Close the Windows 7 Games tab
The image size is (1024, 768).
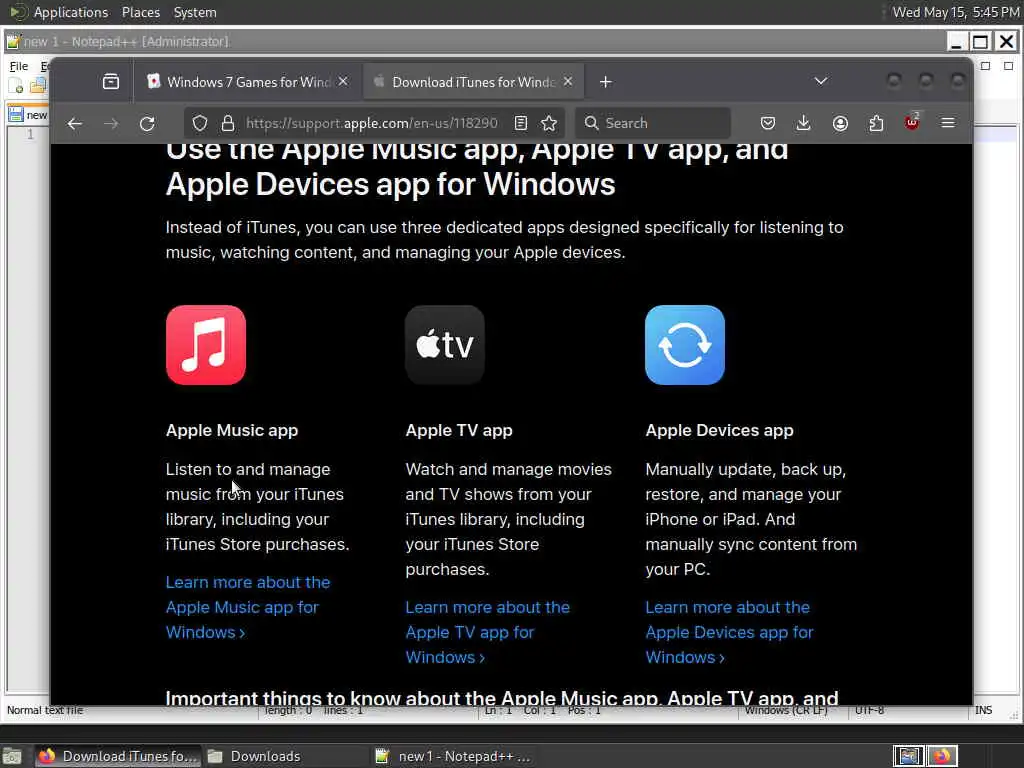344,82
